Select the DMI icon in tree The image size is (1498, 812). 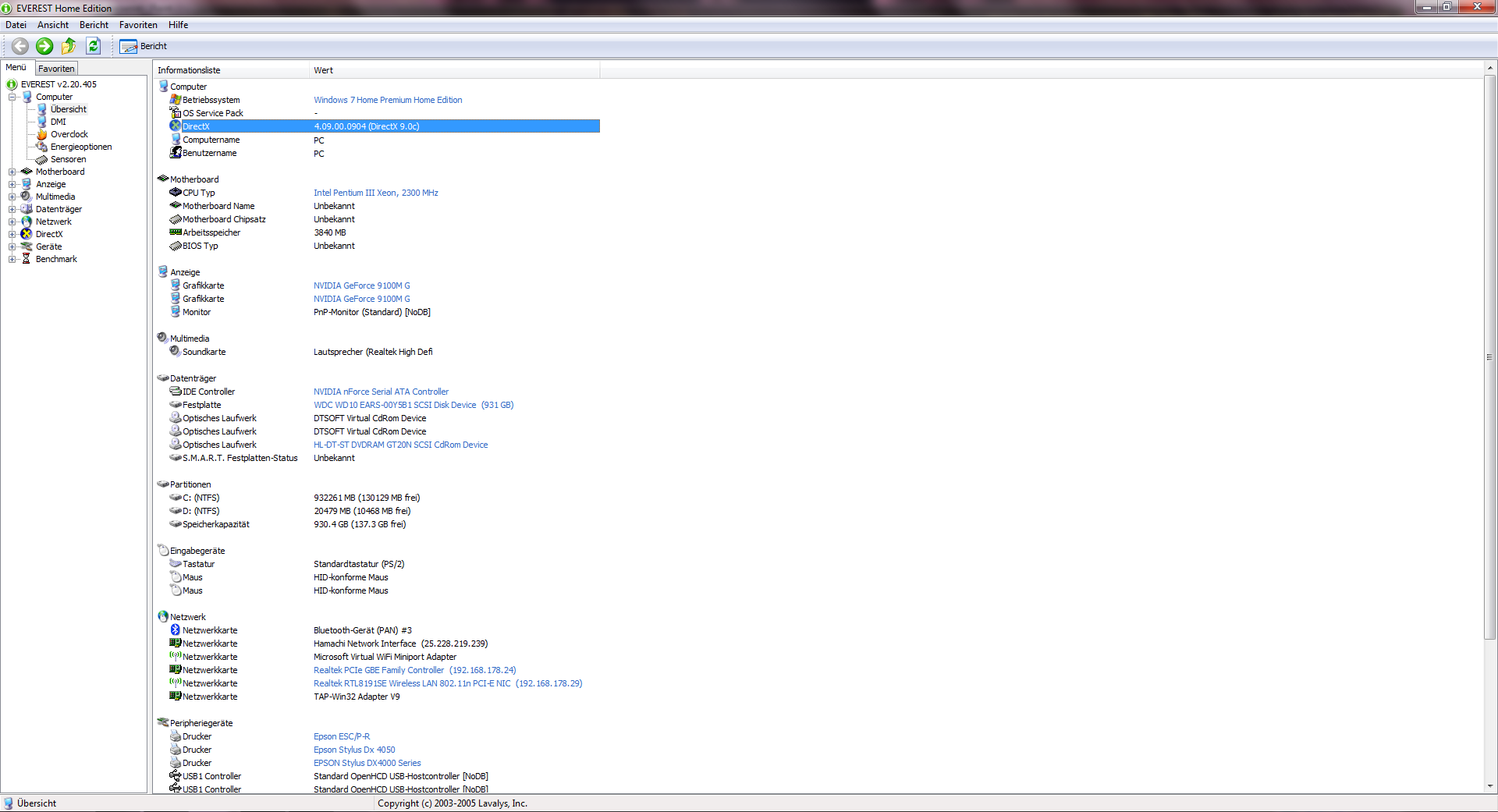pyautogui.click(x=42, y=122)
